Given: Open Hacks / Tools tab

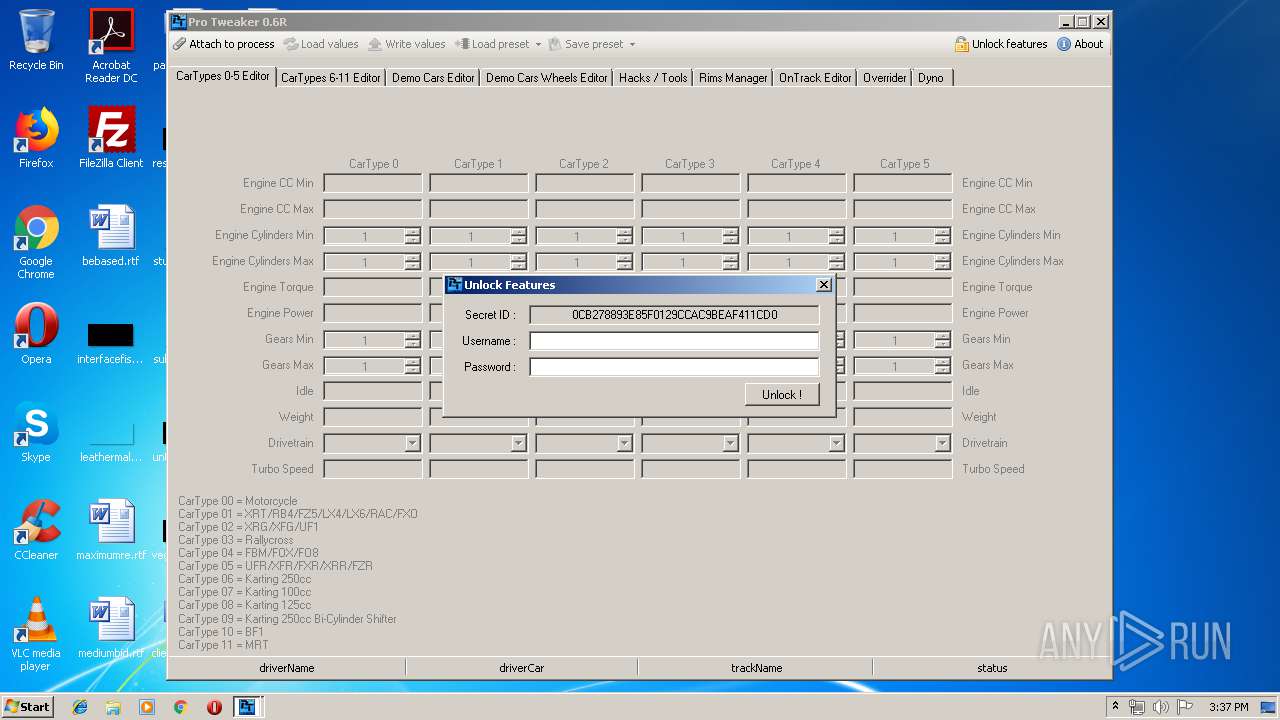Looking at the screenshot, I should coord(653,78).
